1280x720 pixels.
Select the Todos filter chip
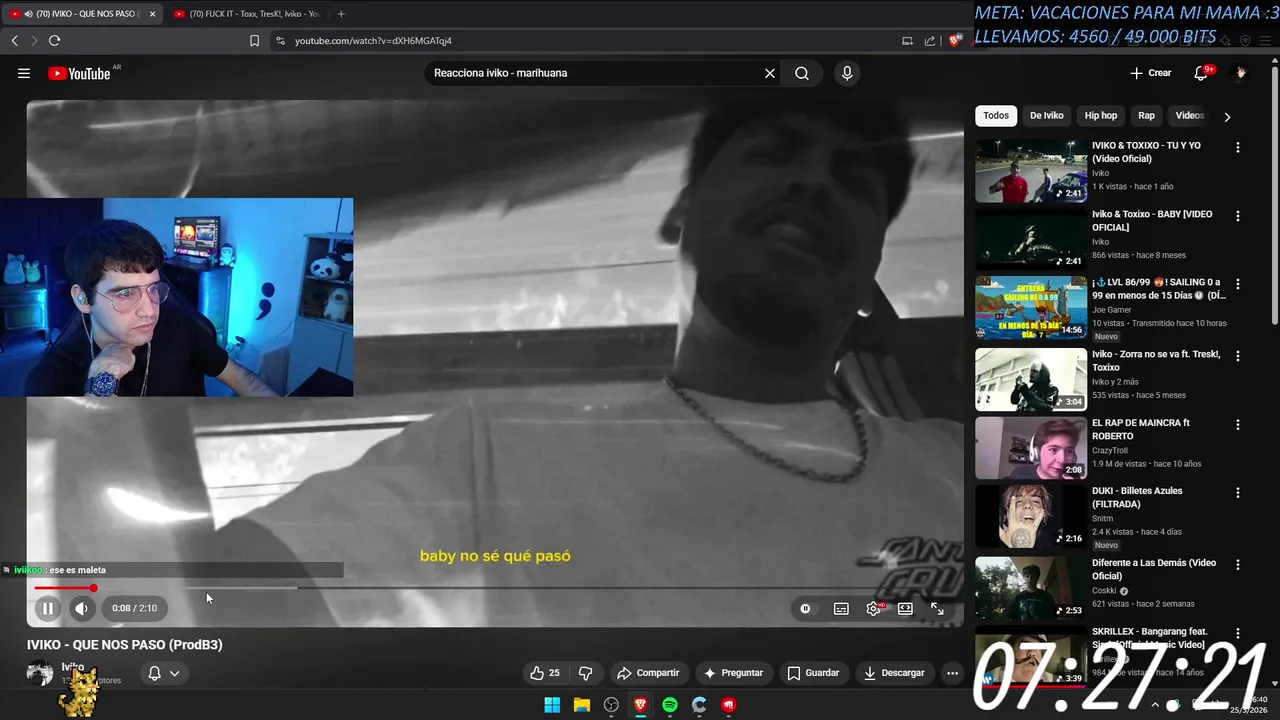(996, 115)
